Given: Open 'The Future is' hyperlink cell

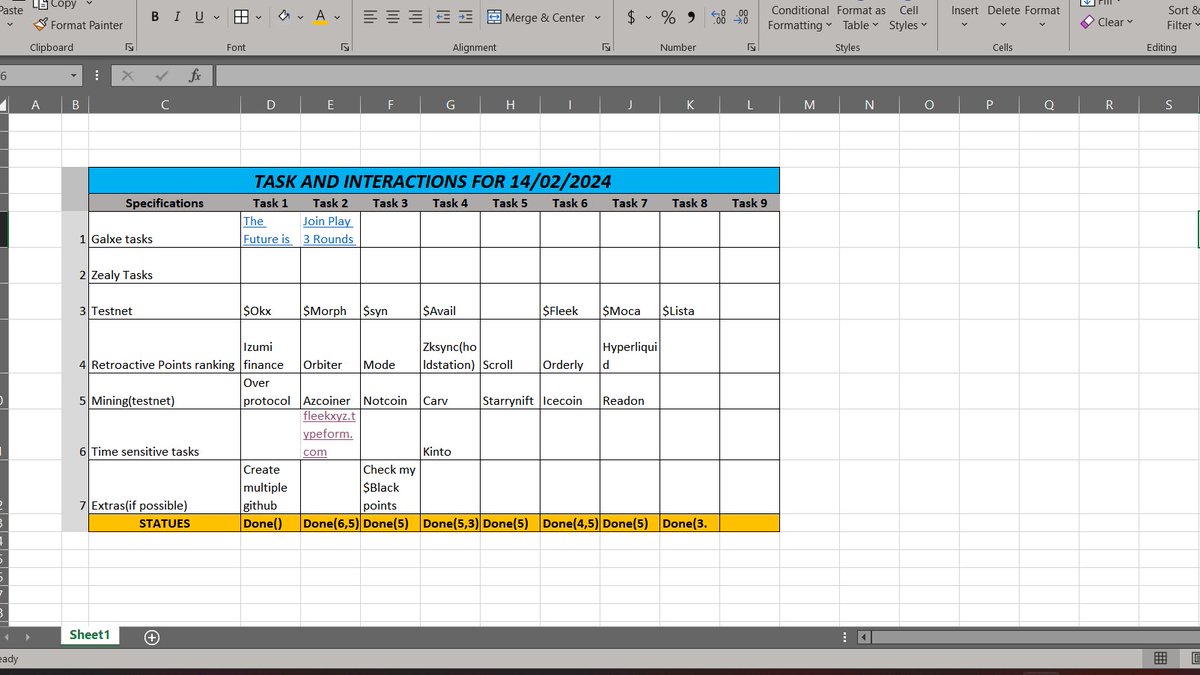Looking at the screenshot, I should tap(270, 230).
